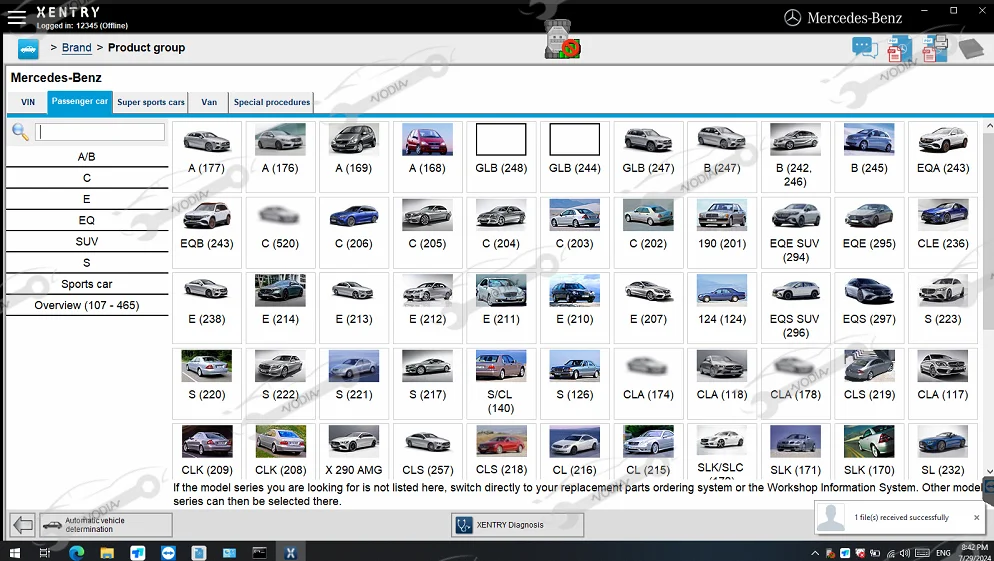The height and width of the screenshot is (561, 994).
Task: Select the red A (168) model
Action: [427, 157]
